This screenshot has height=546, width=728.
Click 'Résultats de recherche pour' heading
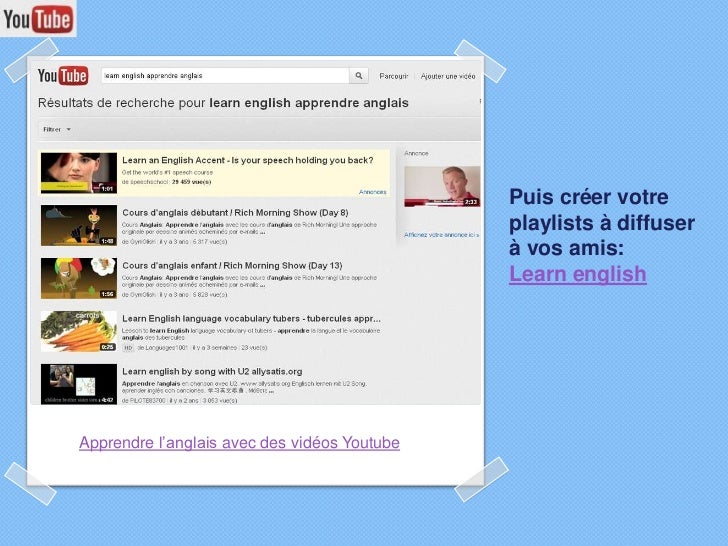223,103
